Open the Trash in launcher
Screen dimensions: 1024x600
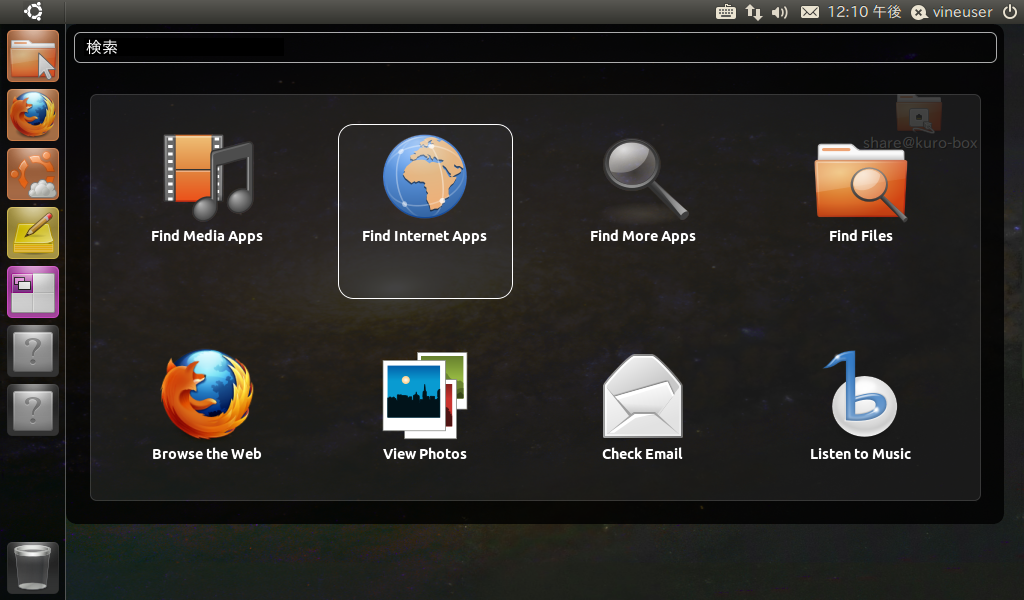point(33,568)
